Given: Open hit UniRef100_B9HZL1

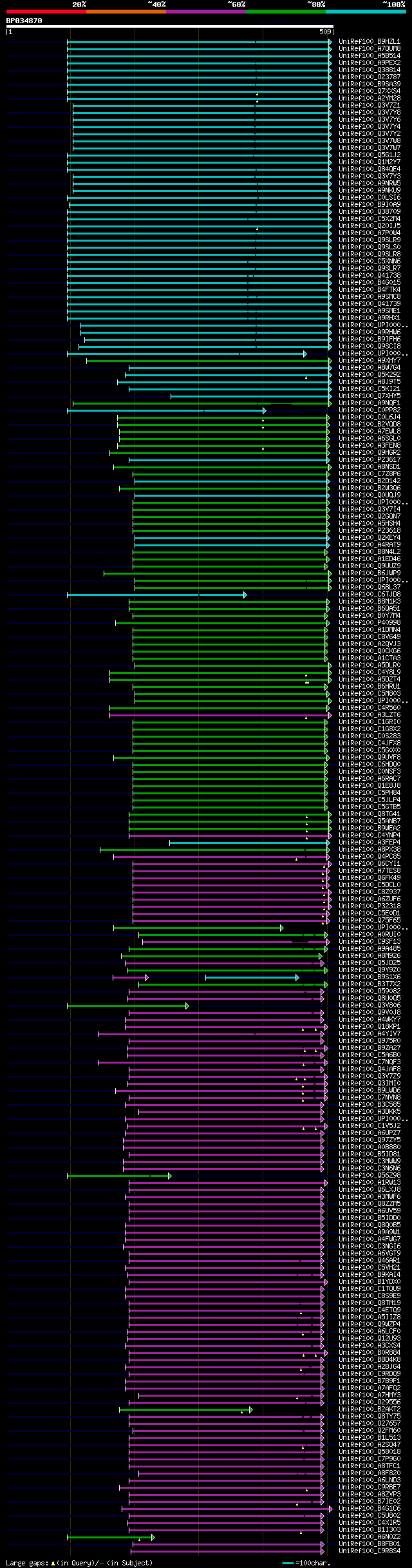Looking at the screenshot, I should pos(370,42).
